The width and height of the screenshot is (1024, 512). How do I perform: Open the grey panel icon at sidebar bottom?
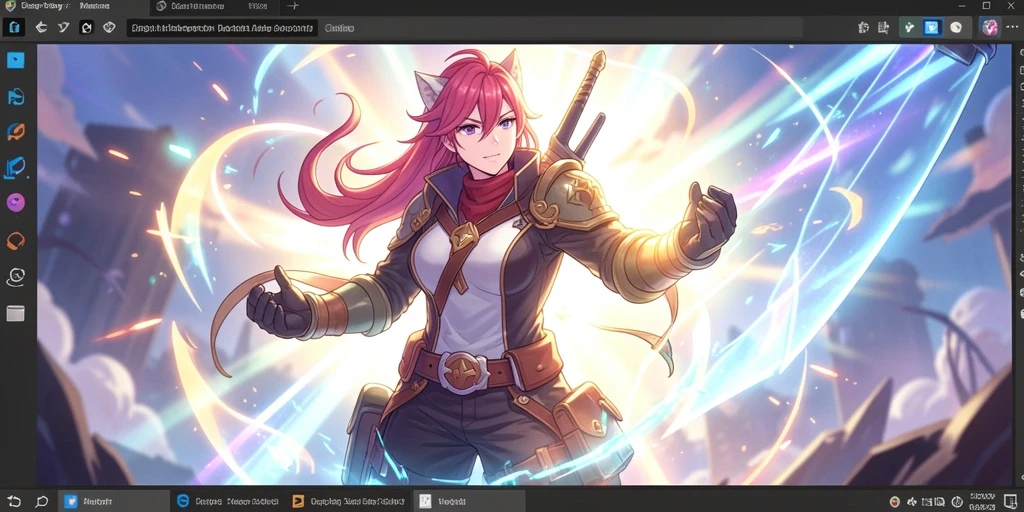pos(16,313)
